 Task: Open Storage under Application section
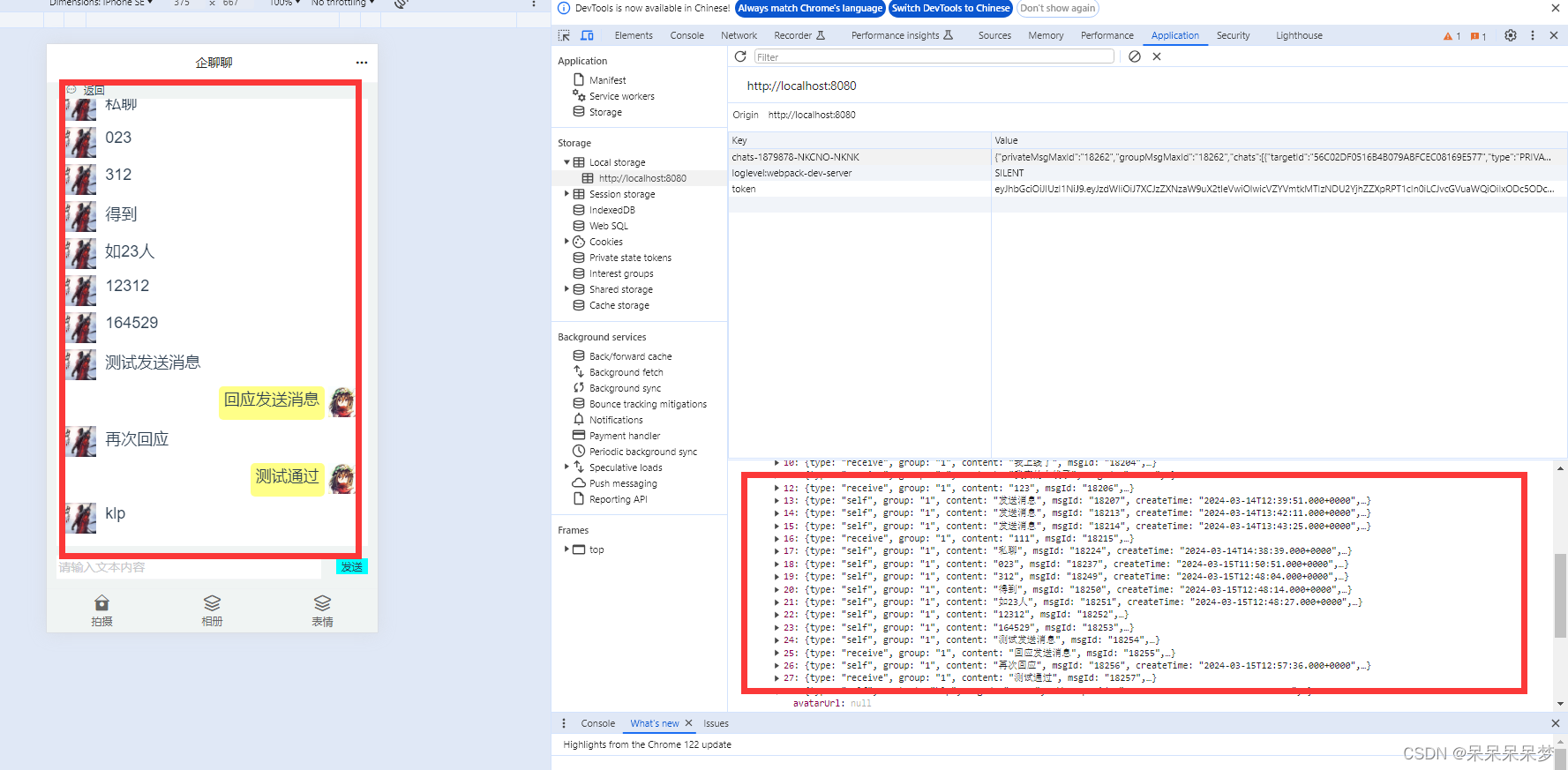tap(605, 112)
